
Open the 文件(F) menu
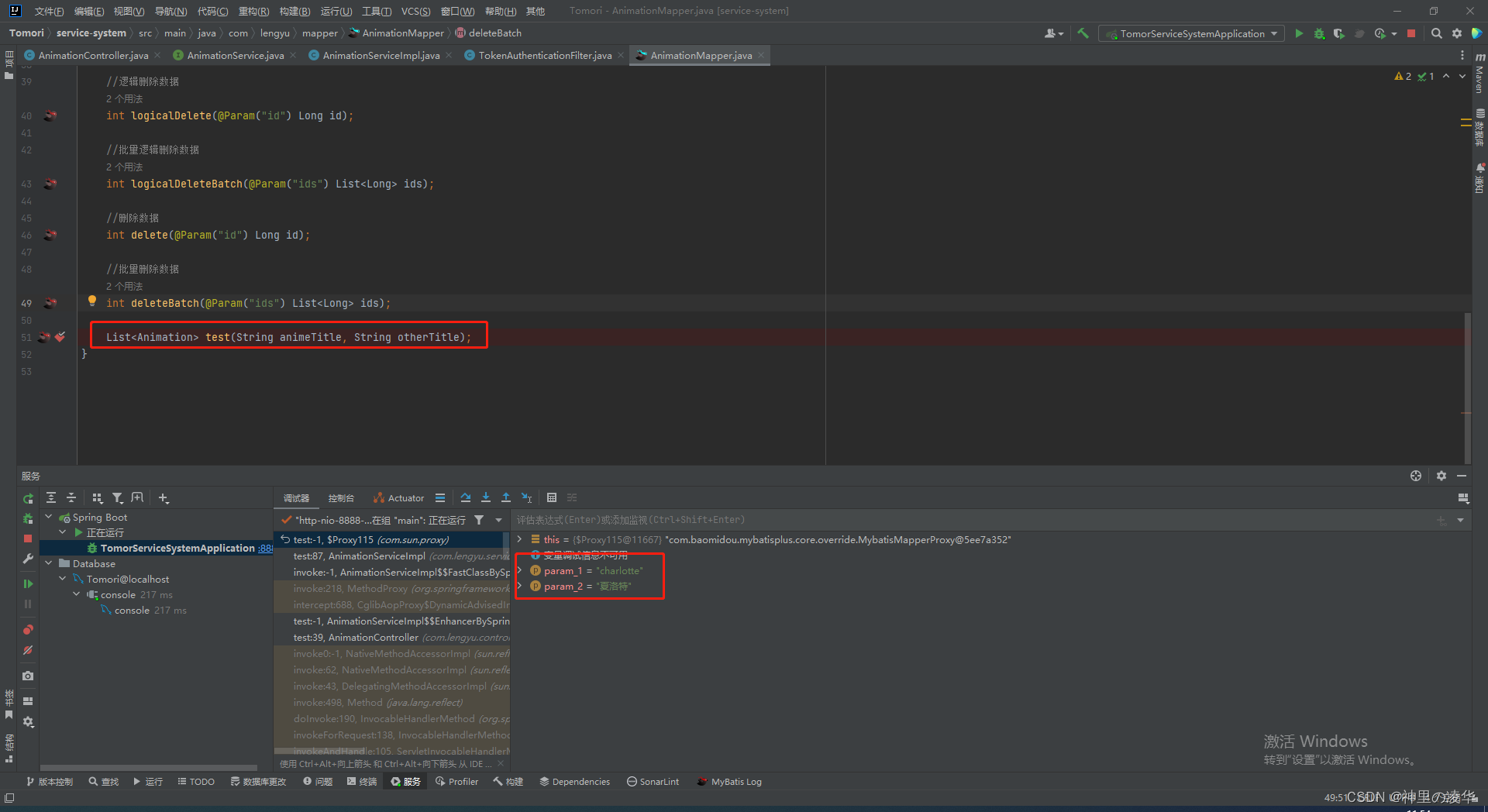point(49,11)
